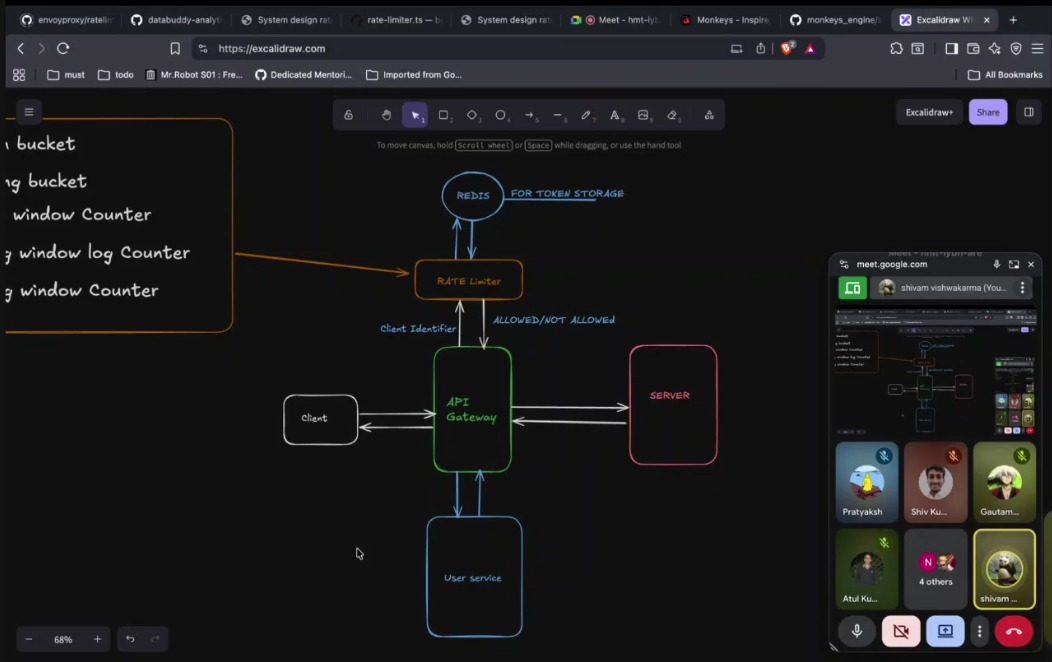Click the present screen button in Meet
The image size is (1052, 662).
point(945,631)
